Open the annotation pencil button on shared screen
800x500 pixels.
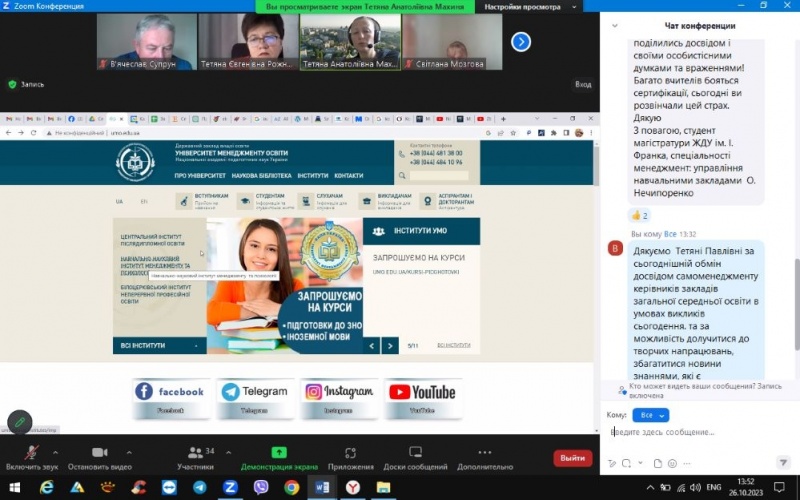coord(19,421)
